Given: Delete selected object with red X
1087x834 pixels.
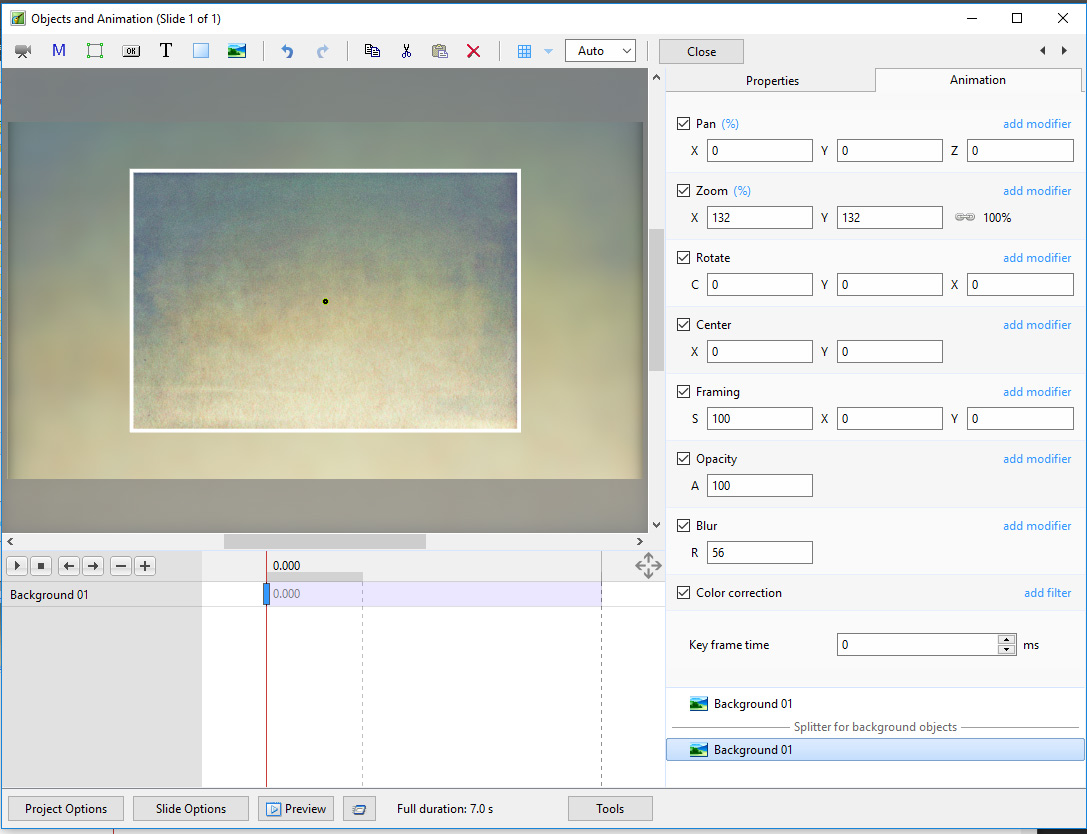Looking at the screenshot, I should (x=474, y=51).
